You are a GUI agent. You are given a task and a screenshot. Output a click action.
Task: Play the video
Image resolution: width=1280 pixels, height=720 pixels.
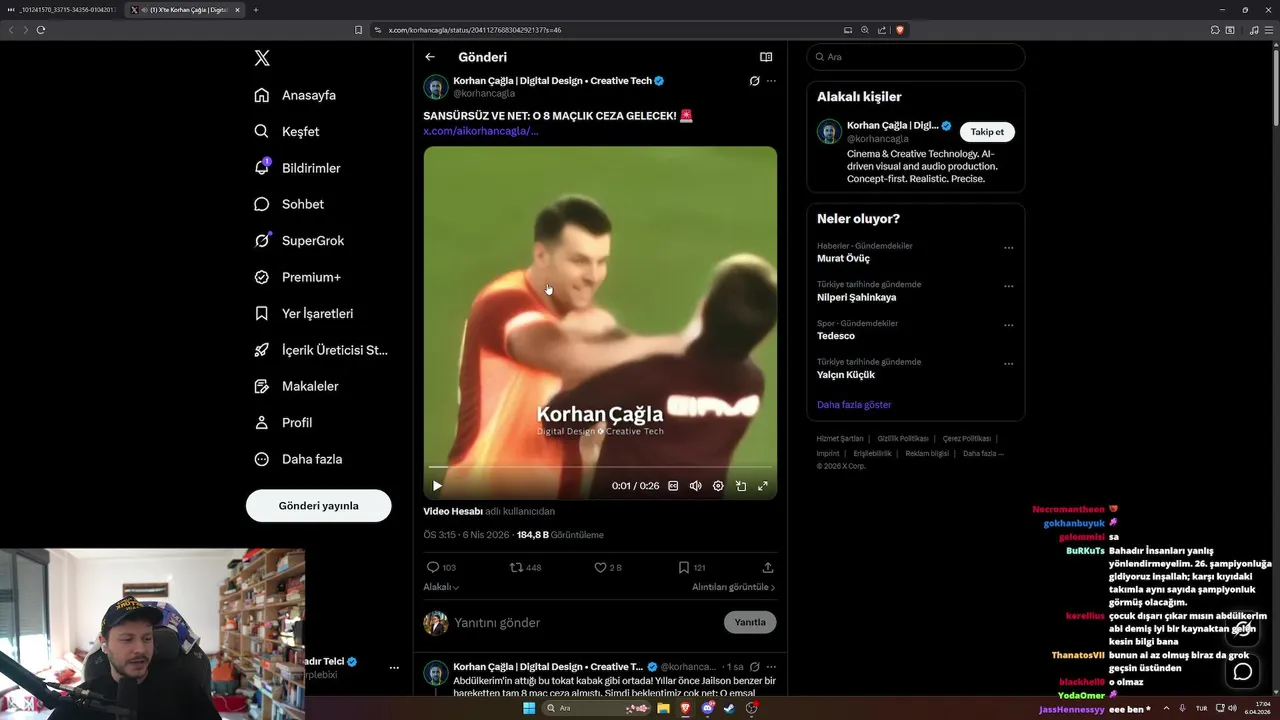(437, 486)
